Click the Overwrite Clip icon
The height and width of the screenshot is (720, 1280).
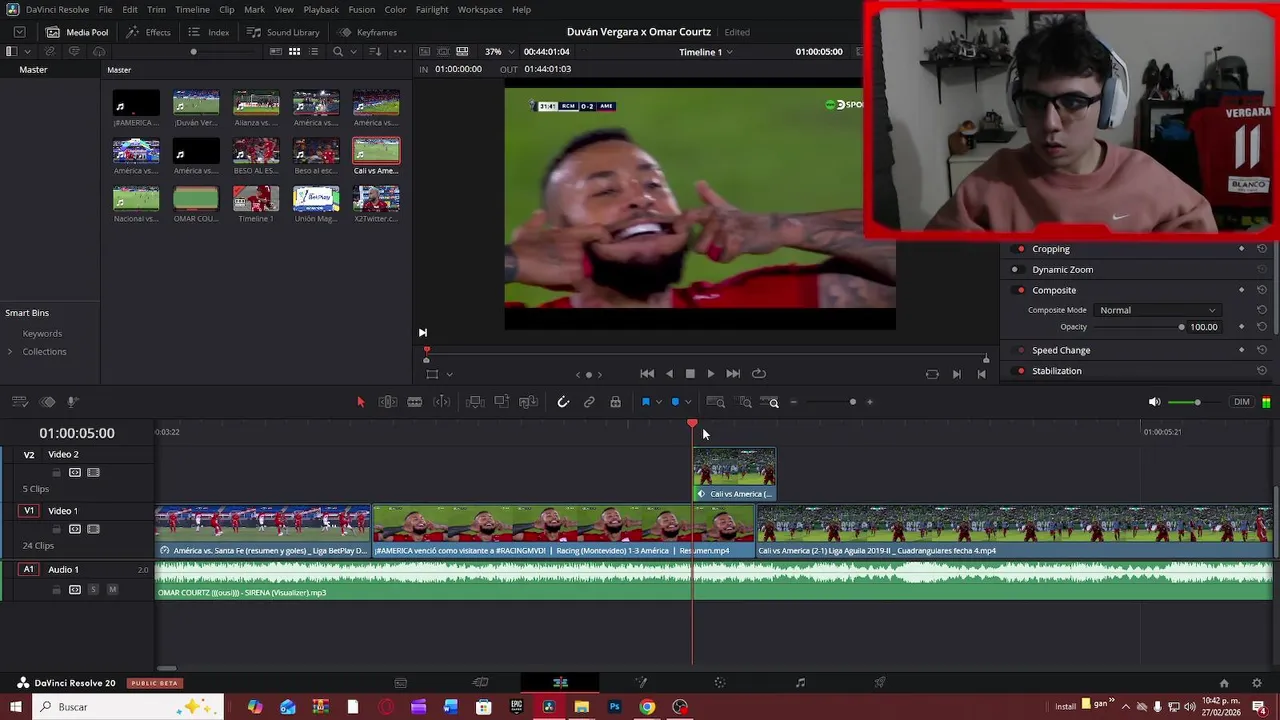pos(502,402)
